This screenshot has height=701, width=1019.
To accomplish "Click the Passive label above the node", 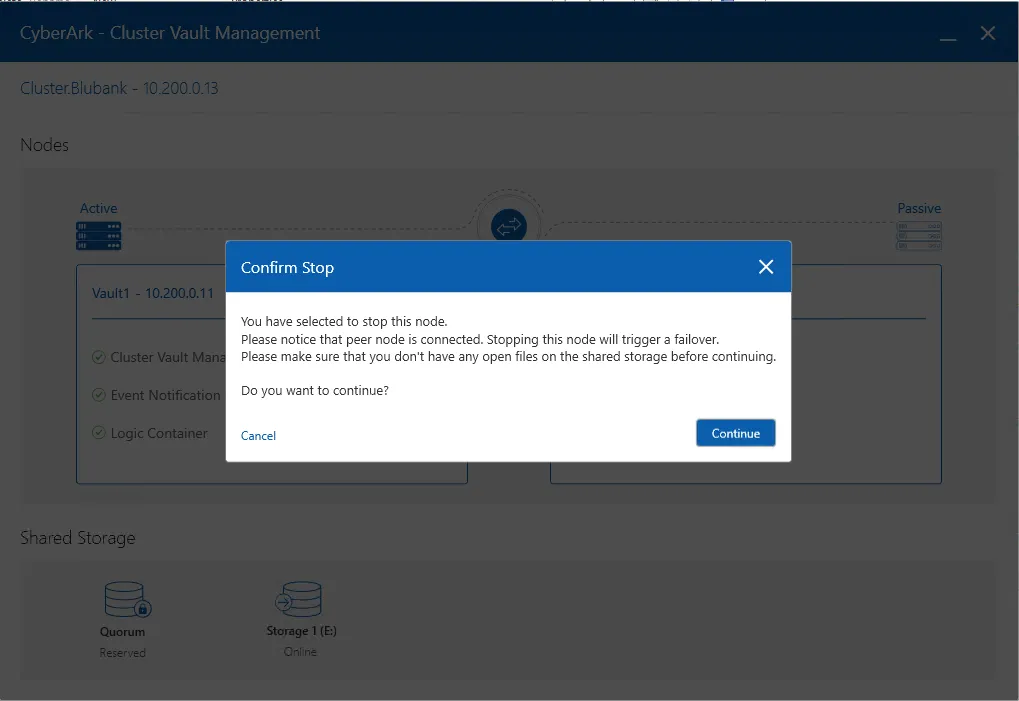I will [x=918, y=208].
